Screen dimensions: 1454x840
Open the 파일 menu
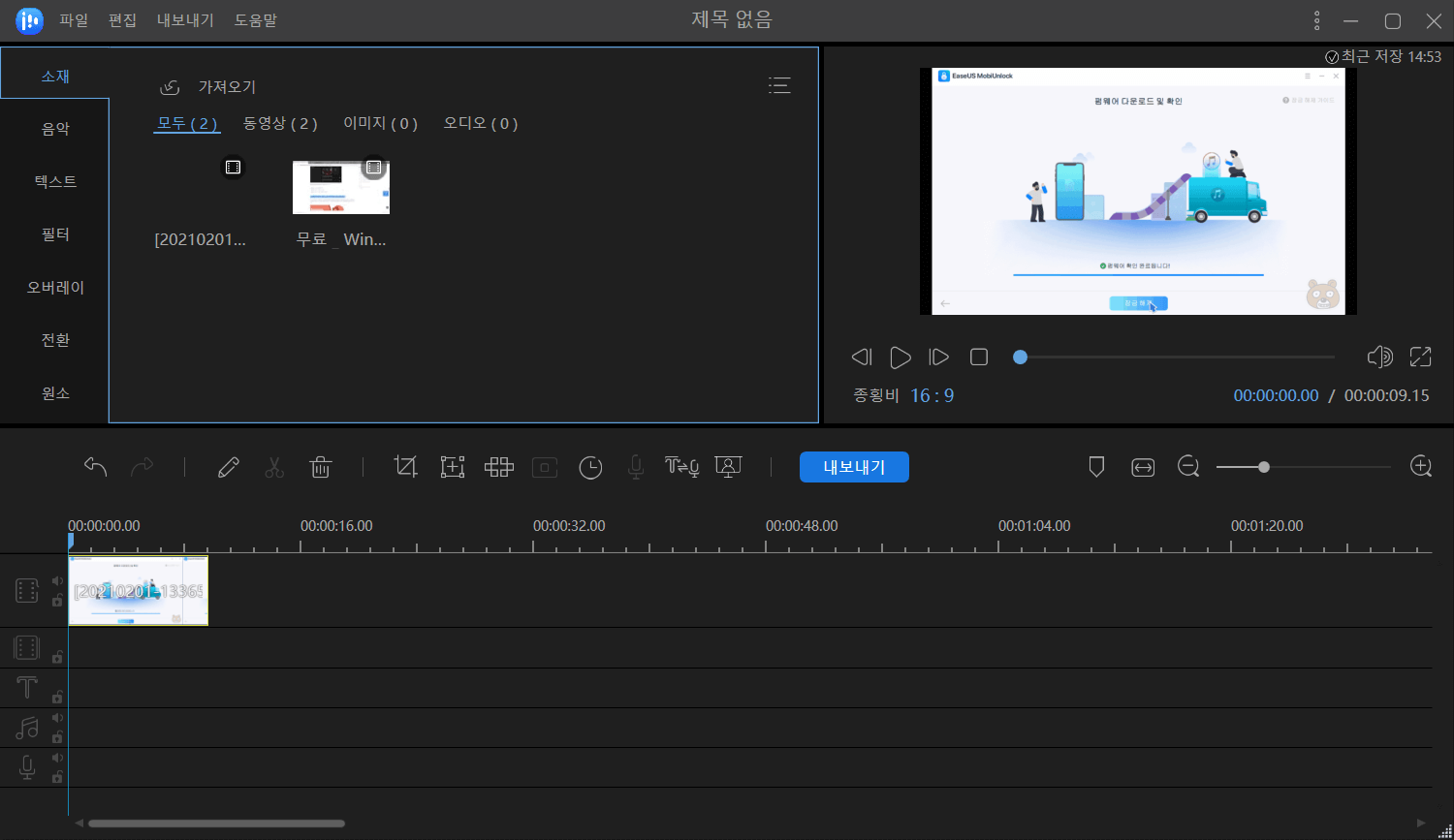pos(74,19)
